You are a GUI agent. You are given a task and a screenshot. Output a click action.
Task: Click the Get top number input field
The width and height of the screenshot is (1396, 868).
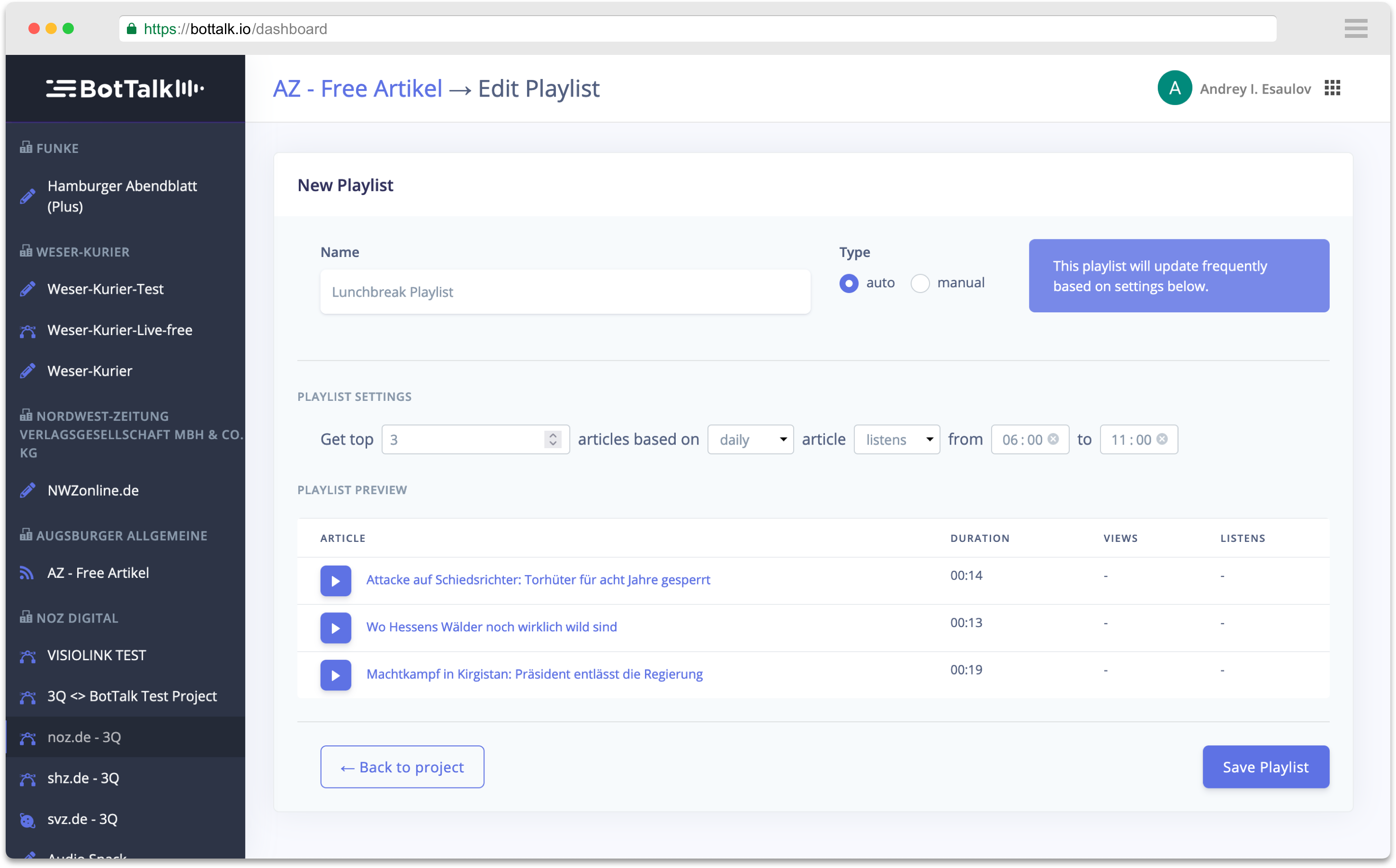(475, 440)
